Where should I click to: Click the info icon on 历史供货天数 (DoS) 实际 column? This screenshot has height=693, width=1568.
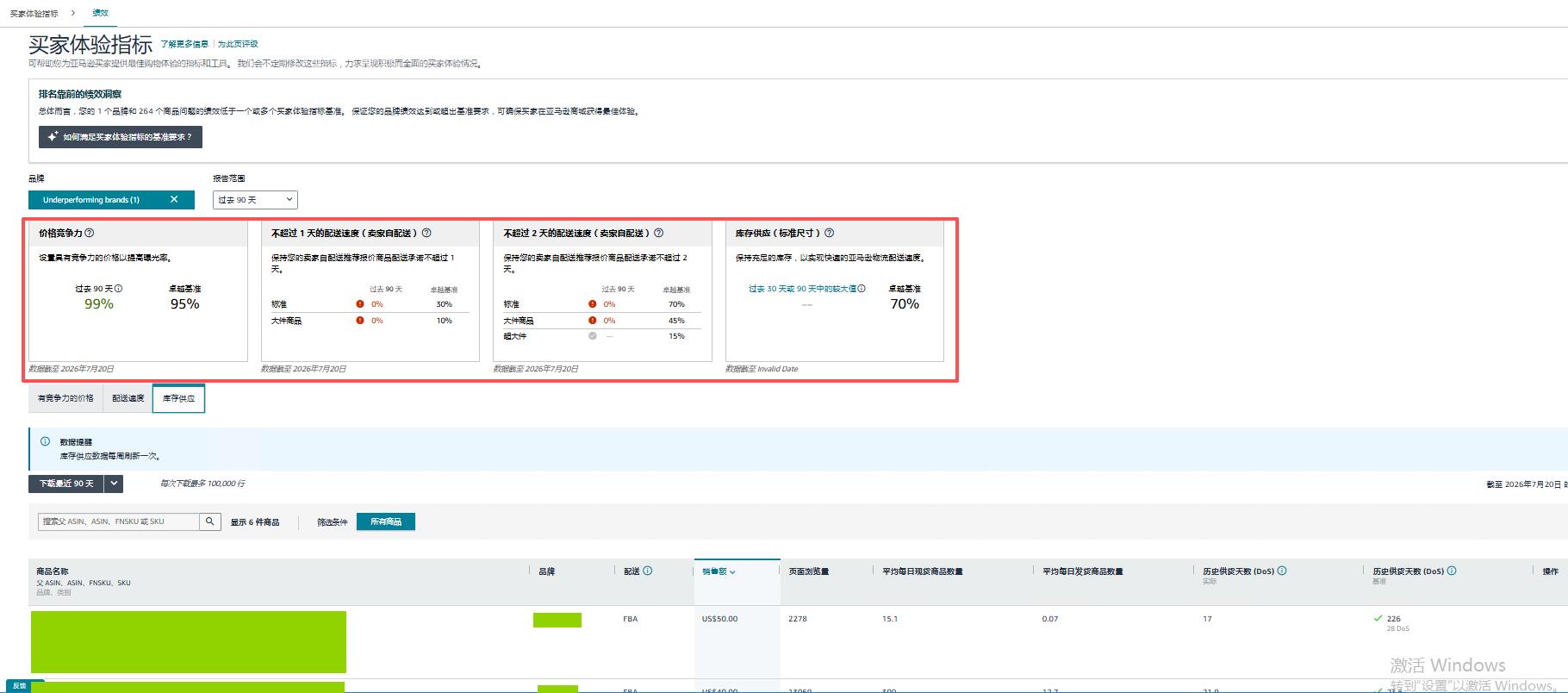tap(1282, 571)
